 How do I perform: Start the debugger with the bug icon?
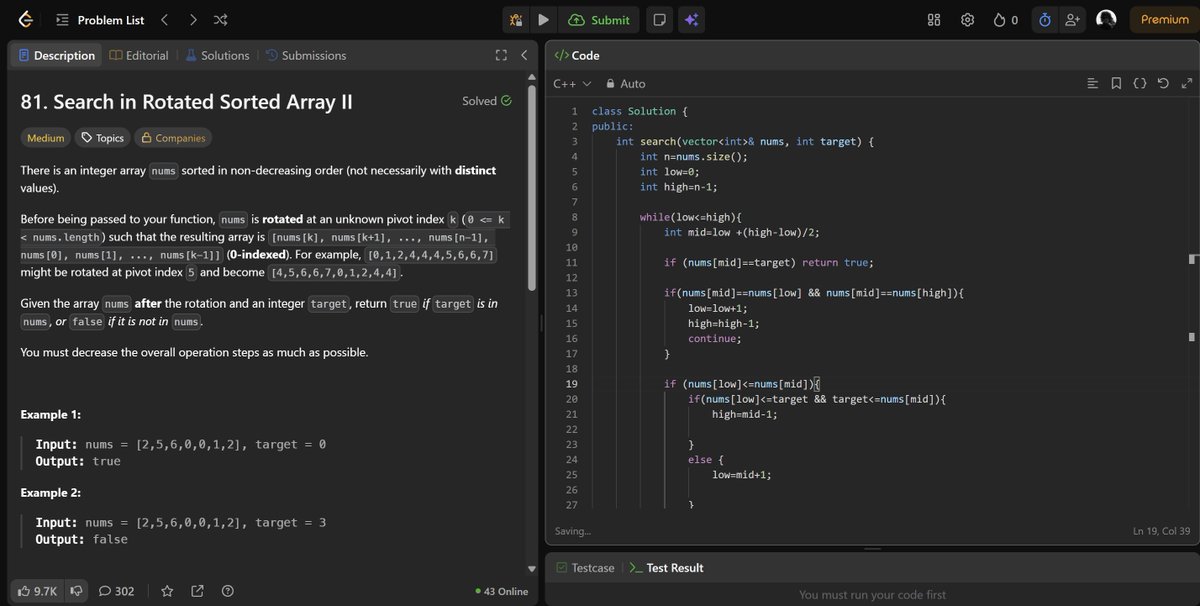coord(516,20)
